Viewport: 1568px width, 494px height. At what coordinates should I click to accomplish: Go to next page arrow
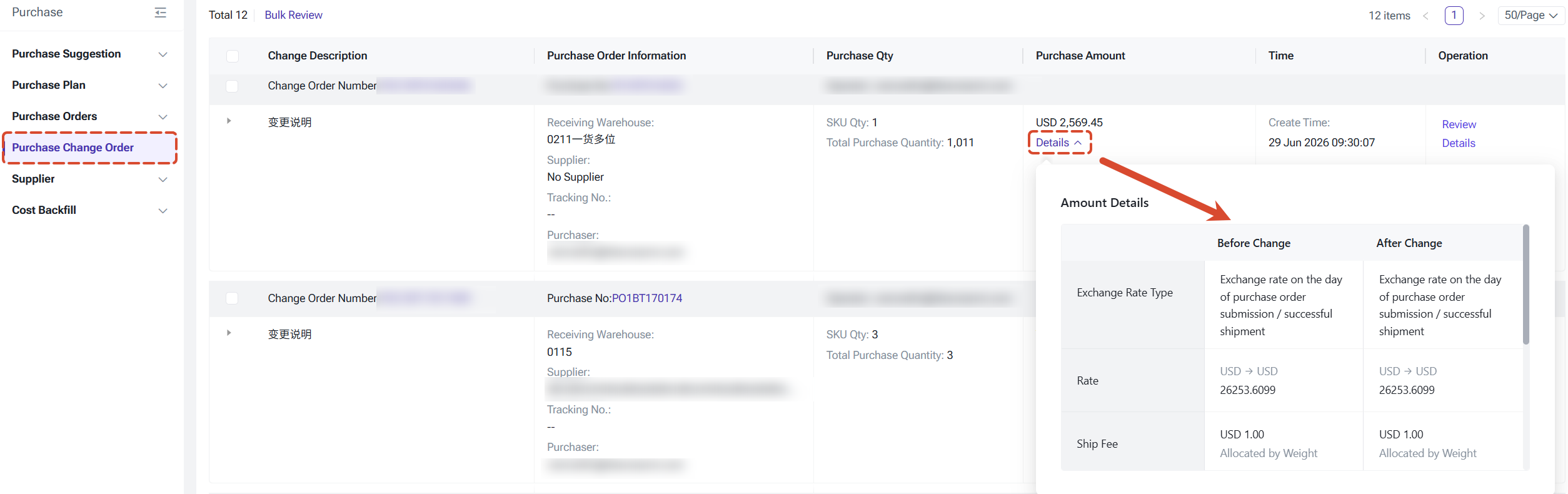tap(1482, 16)
